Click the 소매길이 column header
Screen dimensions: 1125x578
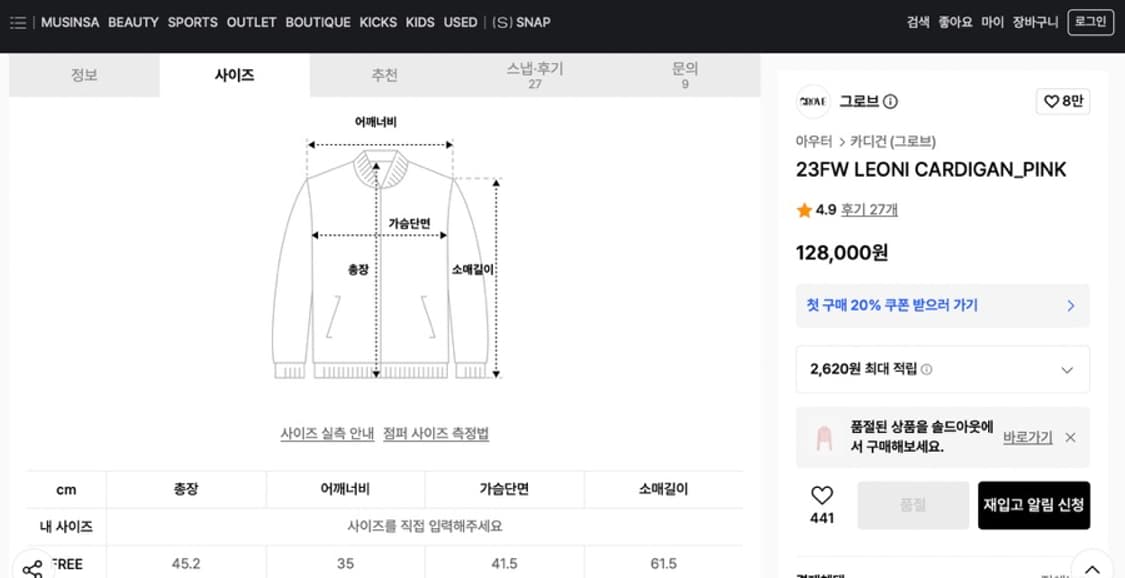pos(664,490)
